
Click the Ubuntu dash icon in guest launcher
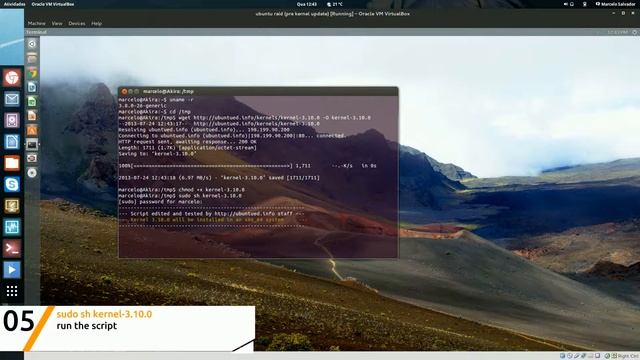pyautogui.click(x=32, y=44)
